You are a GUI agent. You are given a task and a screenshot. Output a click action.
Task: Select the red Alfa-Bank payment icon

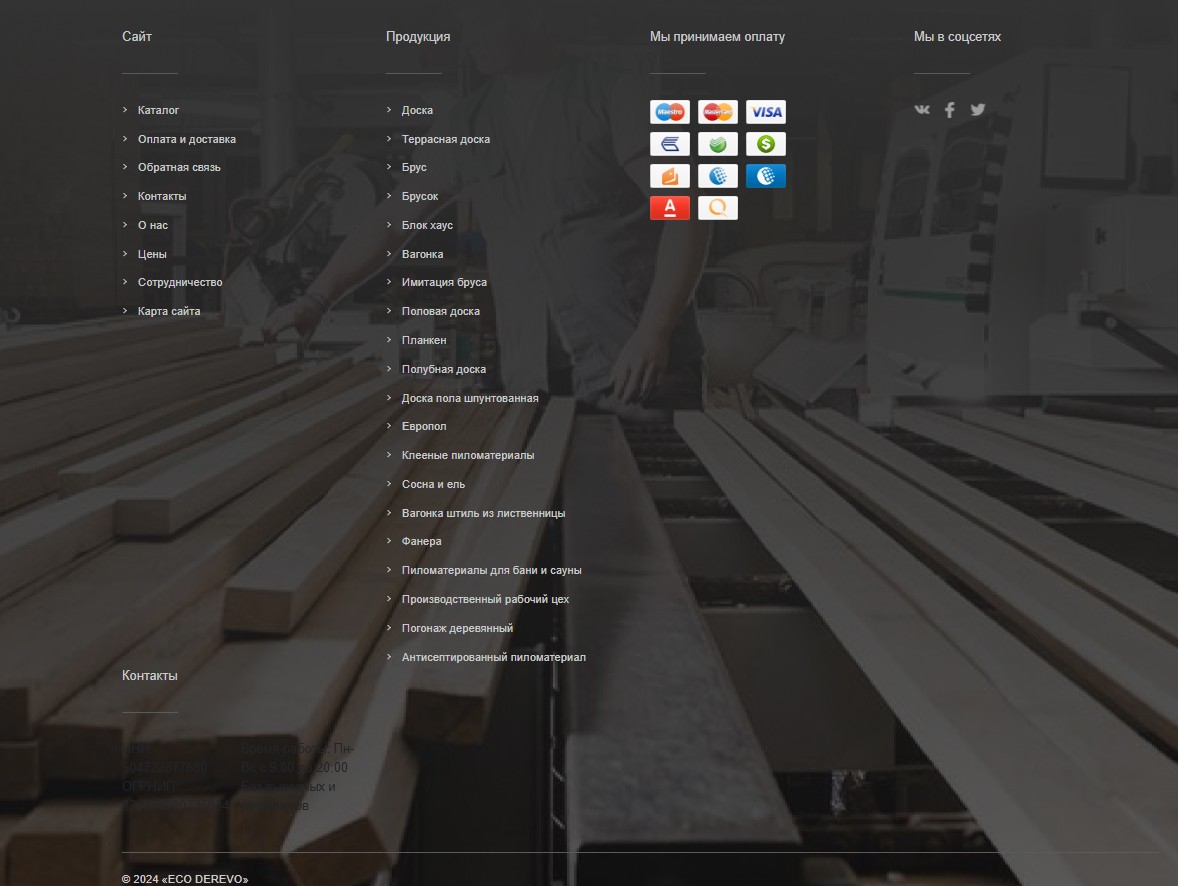(x=669, y=208)
